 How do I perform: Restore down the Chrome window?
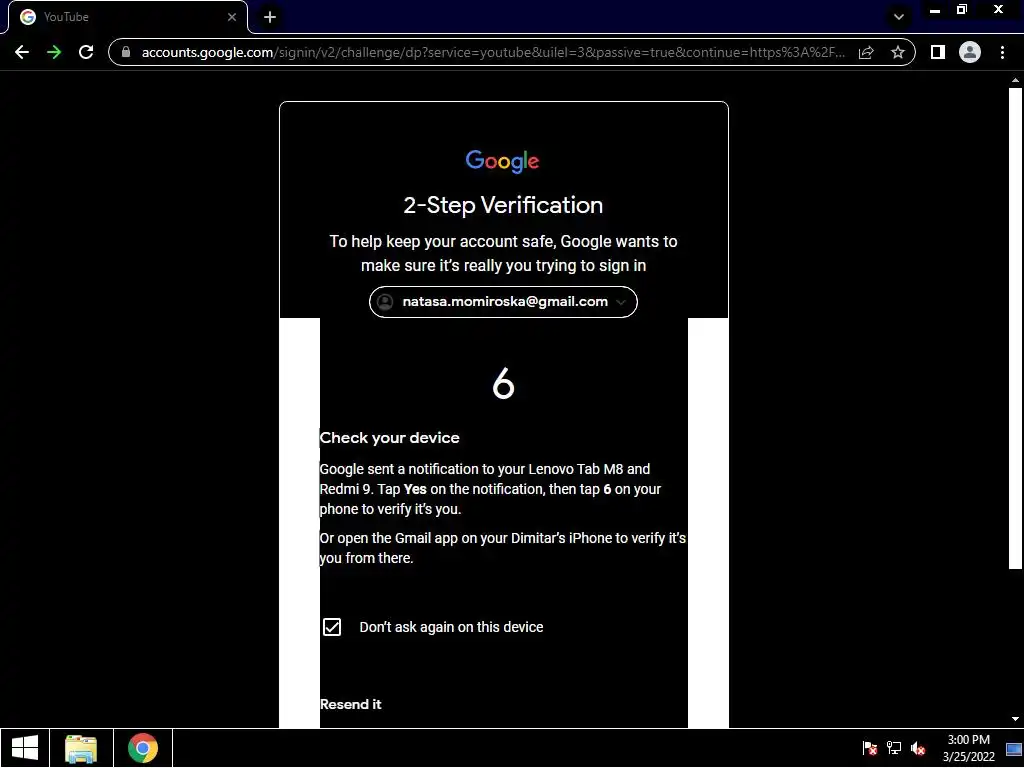(x=962, y=10)
